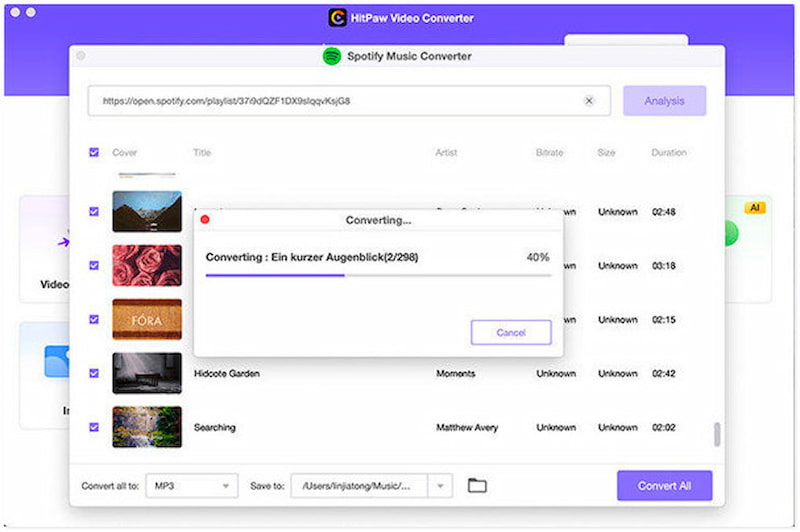The width and height of the screenshot is (800, 532).
Task: Open the output folder icon
Action: (477, 486)
